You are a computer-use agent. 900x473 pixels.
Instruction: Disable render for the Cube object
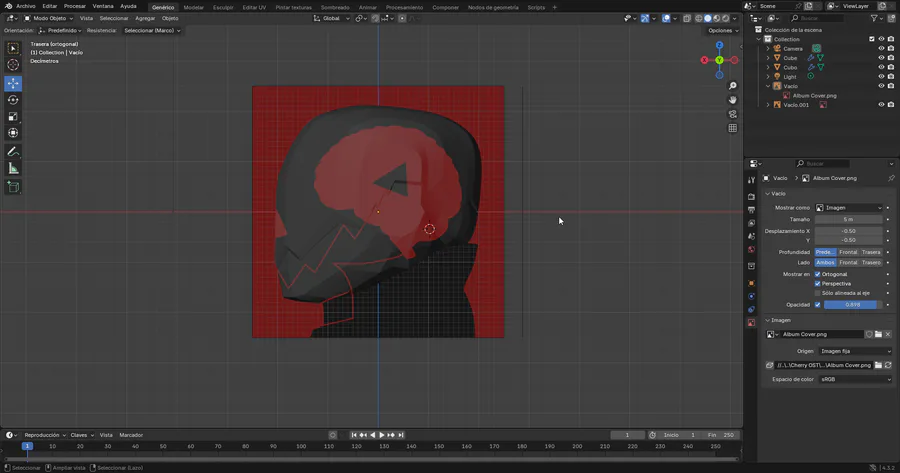pos(891,58)
